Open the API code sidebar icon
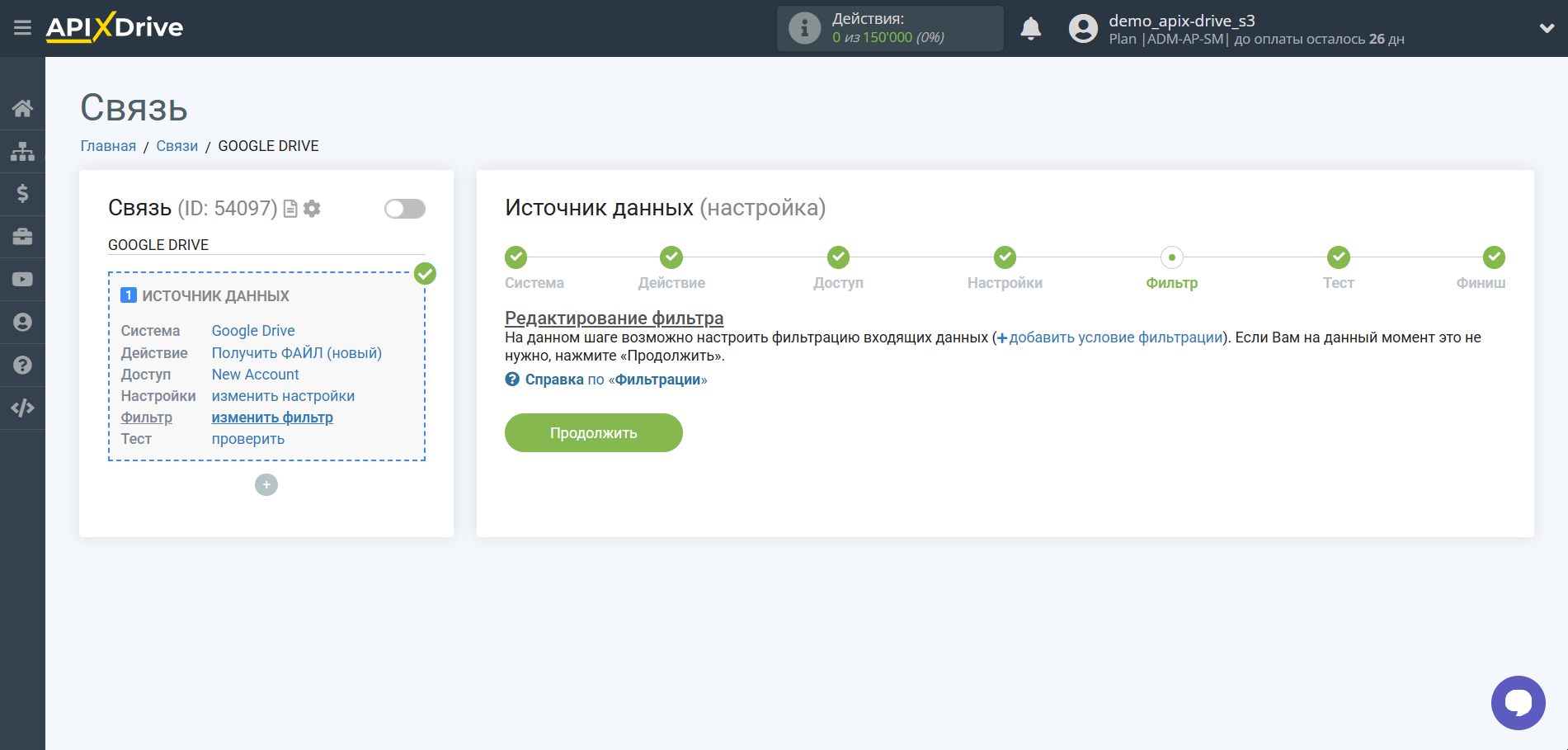Image resolution: width=1568 pixels, height=750 pixels. pos(22,408)
